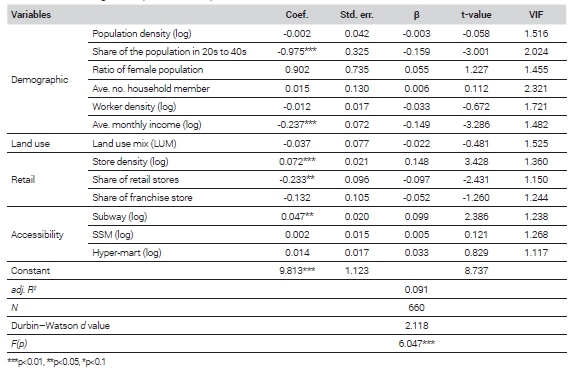Click the Subway (log) row label
Screen dimensions: 571x379
point(119,217)
